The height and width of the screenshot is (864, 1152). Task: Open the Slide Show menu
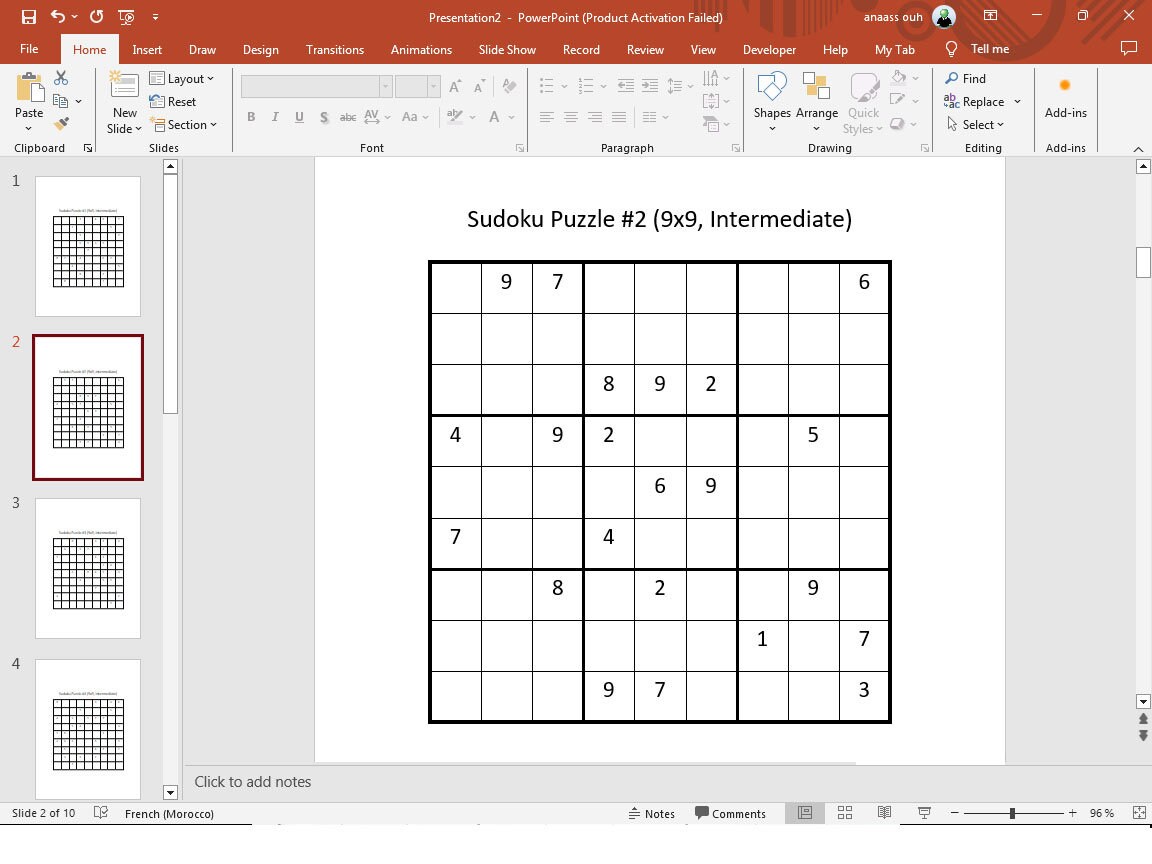click(507, 48)
